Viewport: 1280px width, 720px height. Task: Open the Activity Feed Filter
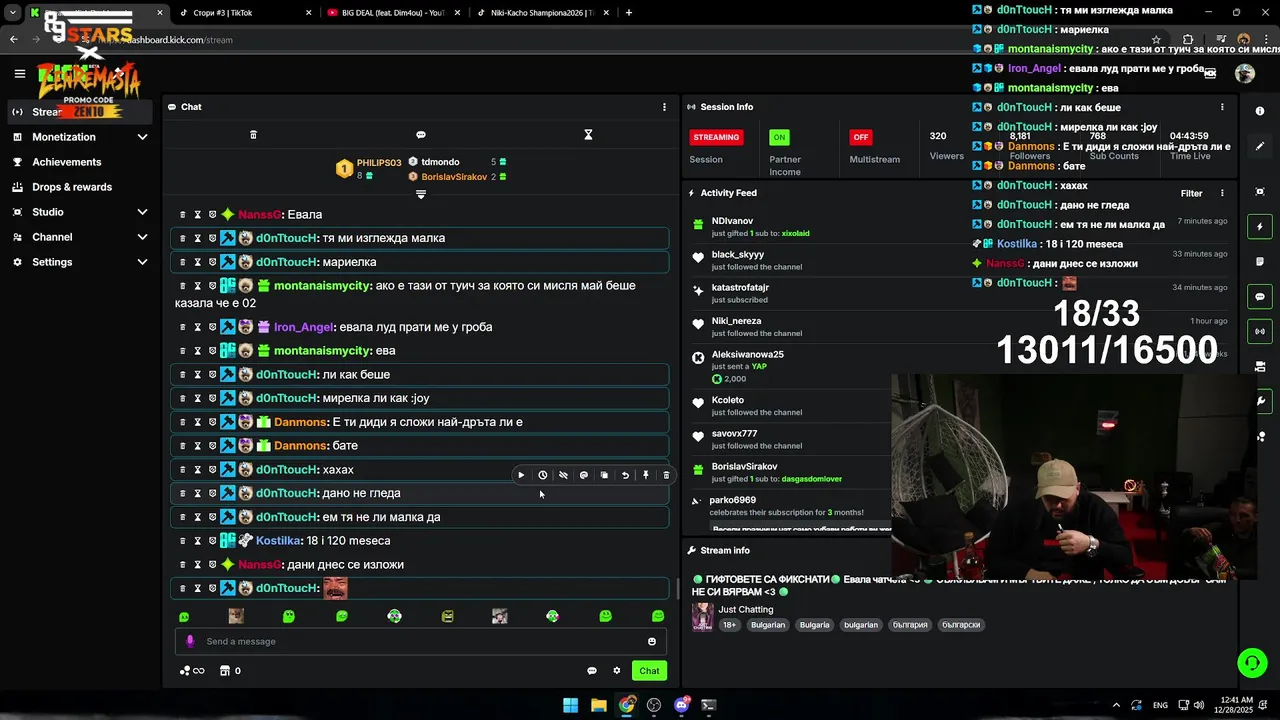point(1191,193)
